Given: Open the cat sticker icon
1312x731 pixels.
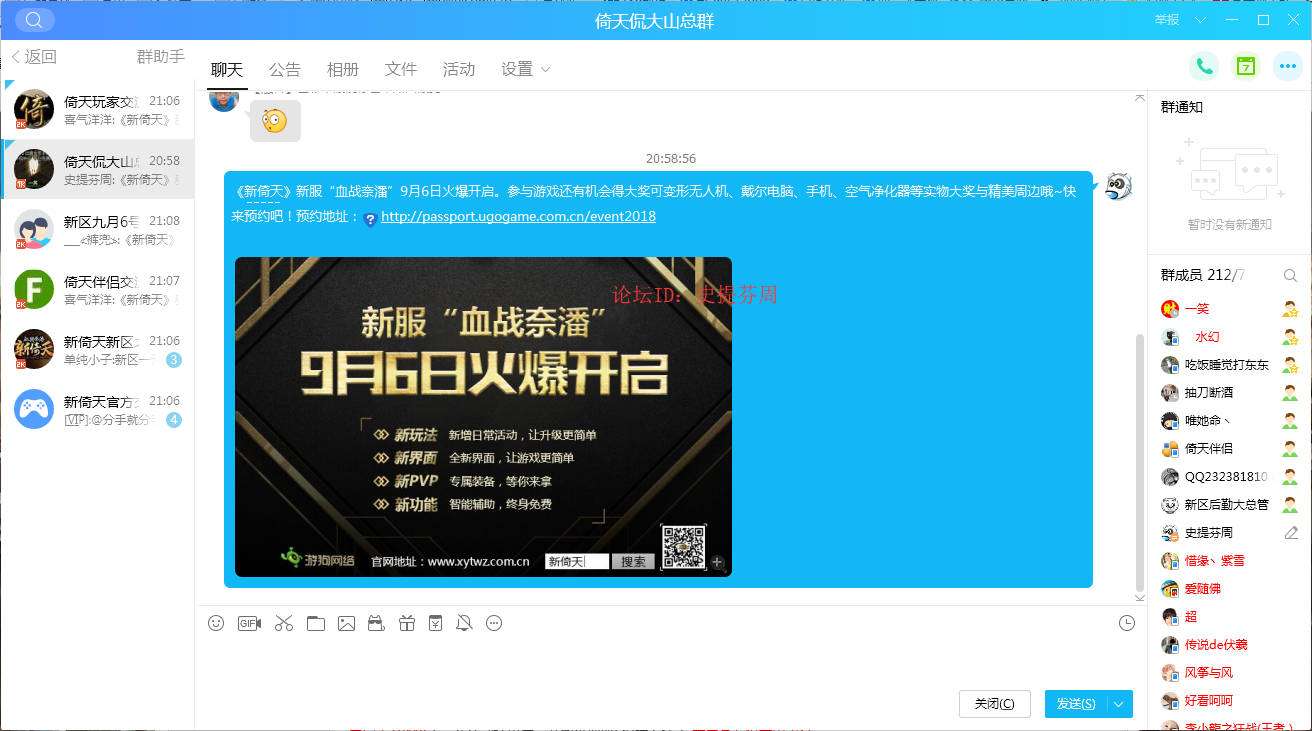Looking at the screenshot, I should [x=376, y=623].
